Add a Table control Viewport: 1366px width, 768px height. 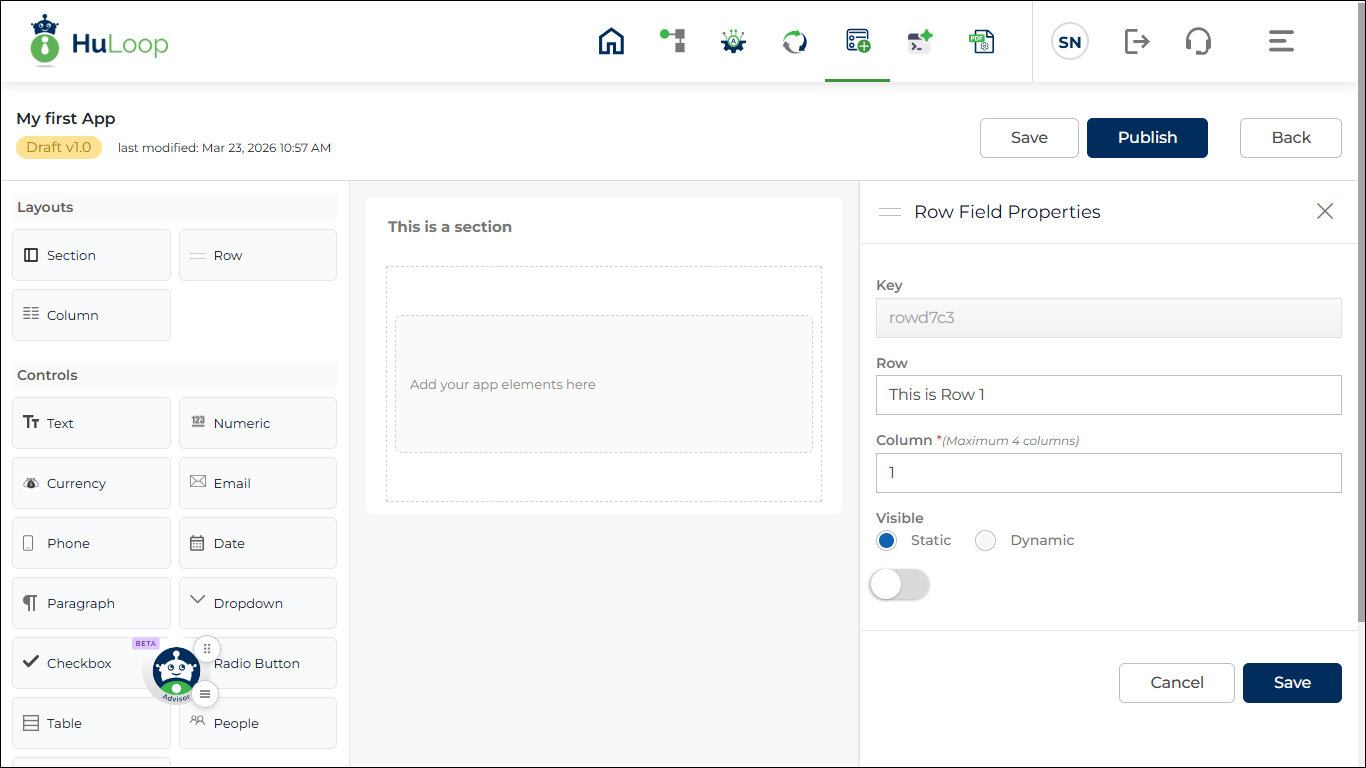point(91,723)
